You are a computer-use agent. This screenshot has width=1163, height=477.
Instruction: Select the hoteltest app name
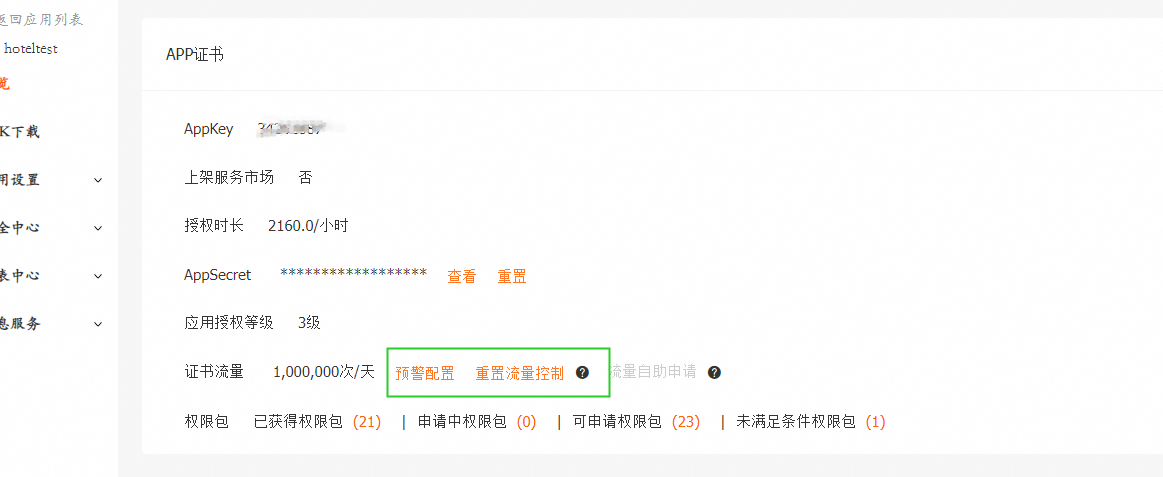30,47
